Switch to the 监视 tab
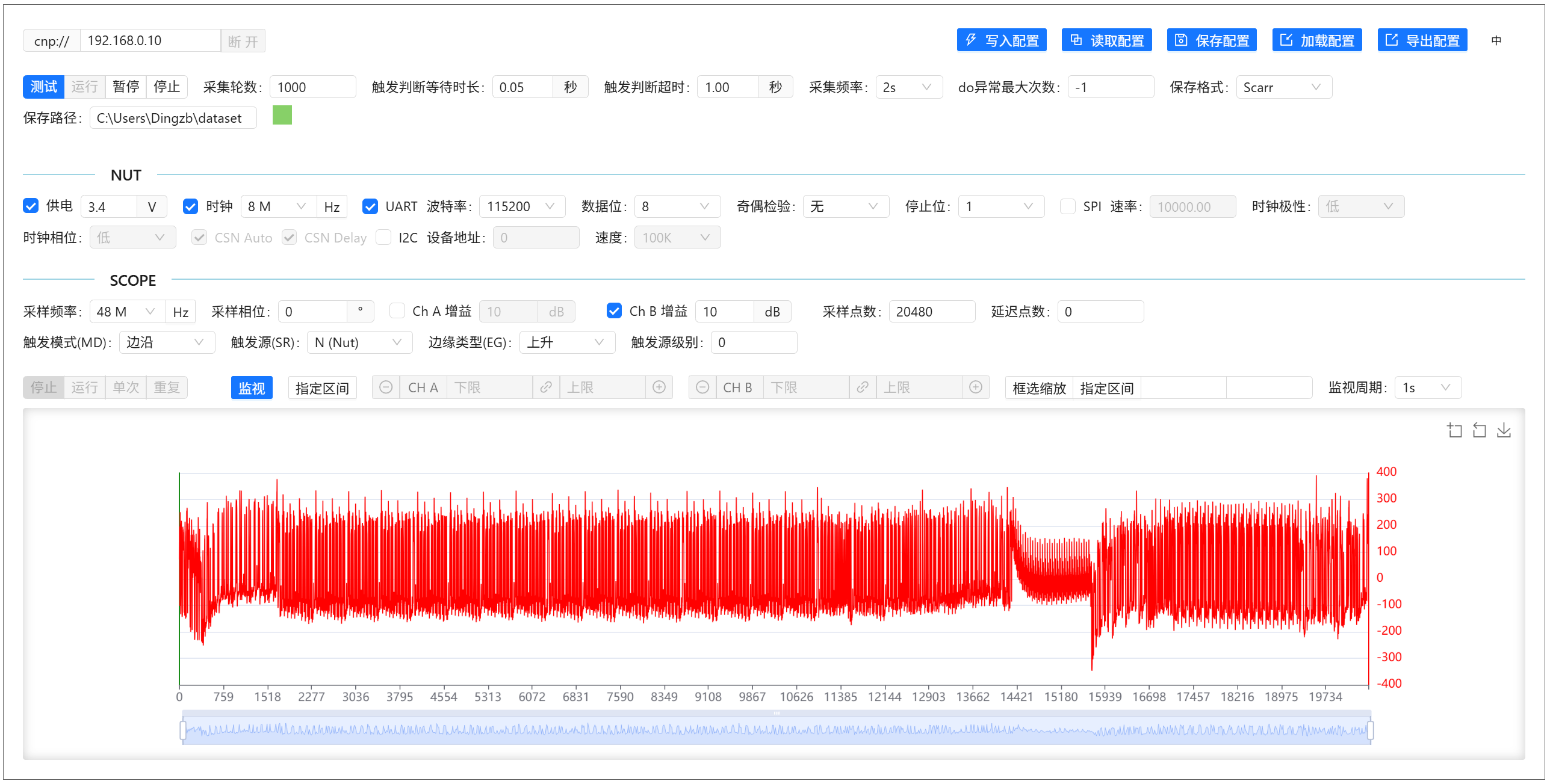Screen dimensions: 1550x784 pyautogui.click(x=252, y=388)
